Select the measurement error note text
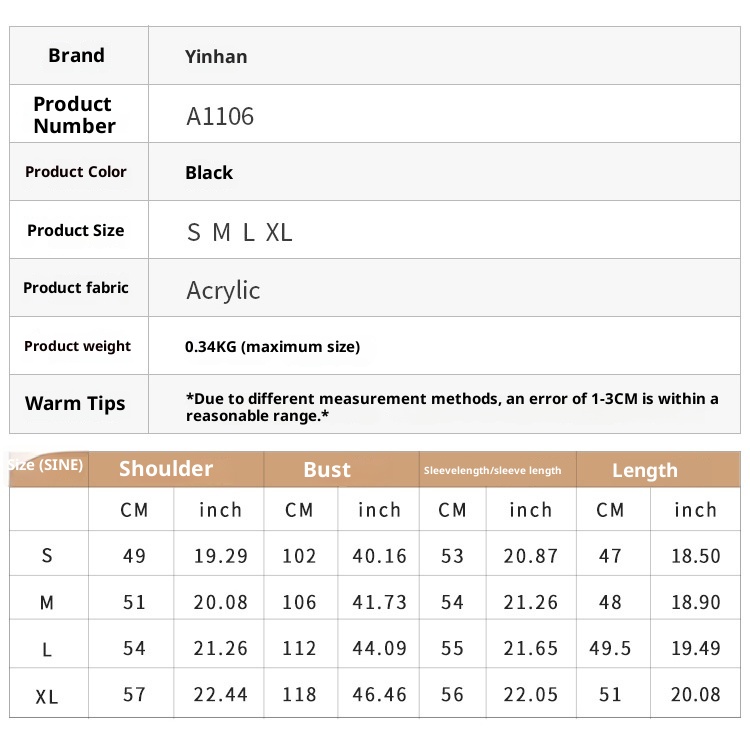This screenshot has width=750, height=742. click(452, 406)
